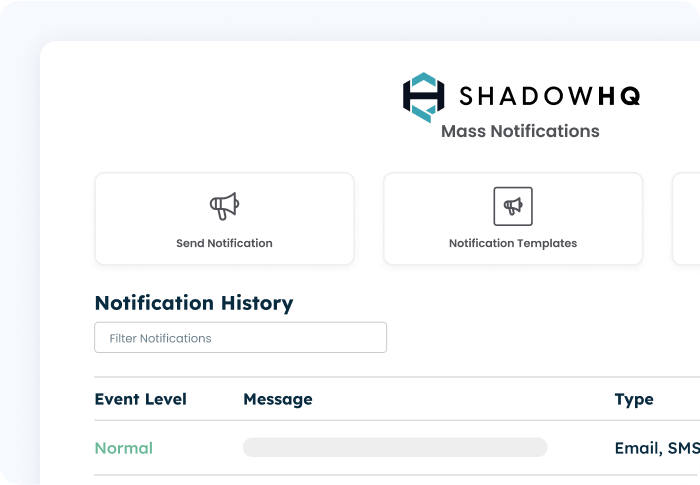The image size is (700, 485).
Task: Click the megaphone icon for Send Notification
Action: [x=224, y=206]
